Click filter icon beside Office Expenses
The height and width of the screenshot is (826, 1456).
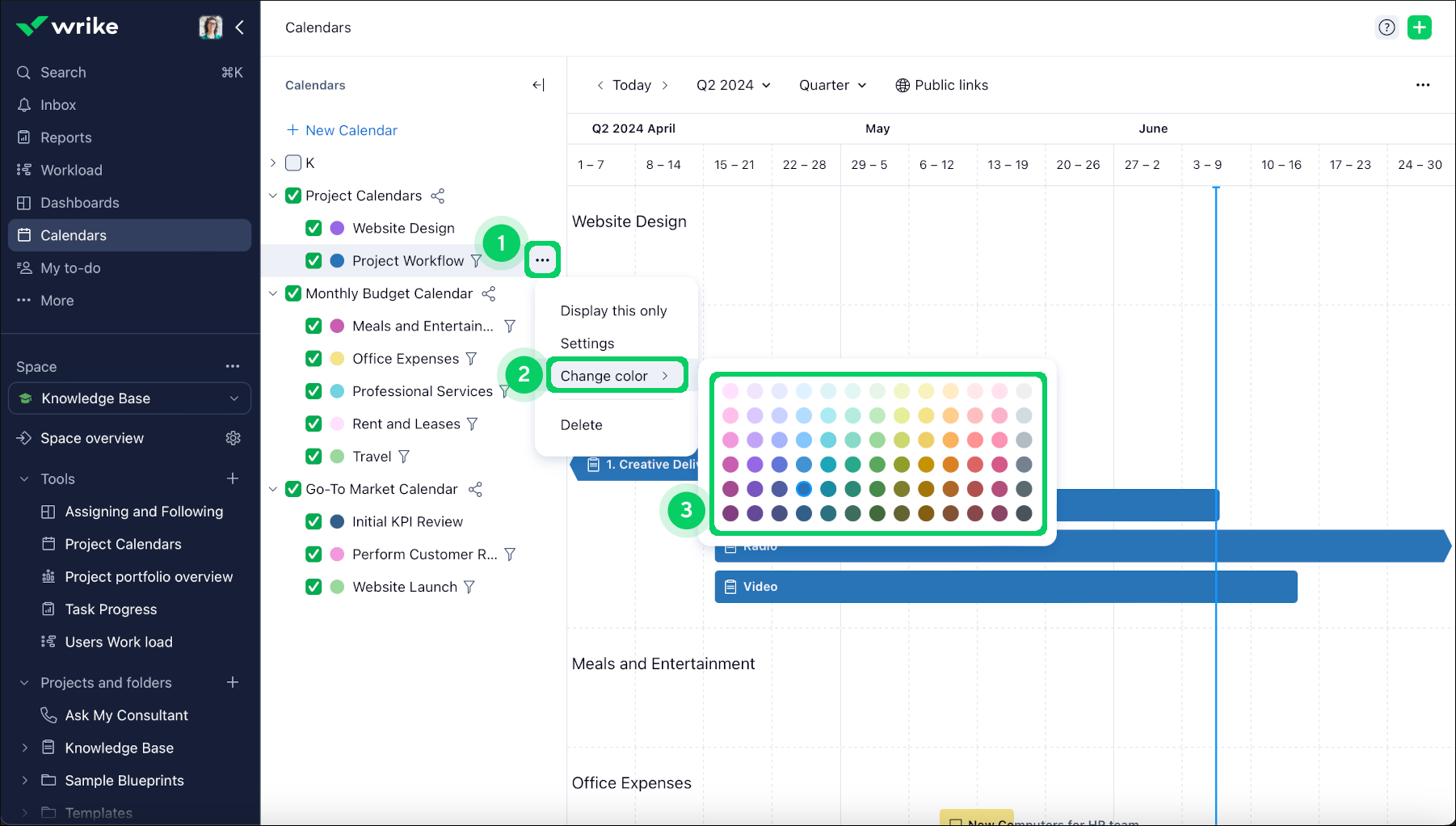point(471,359)
